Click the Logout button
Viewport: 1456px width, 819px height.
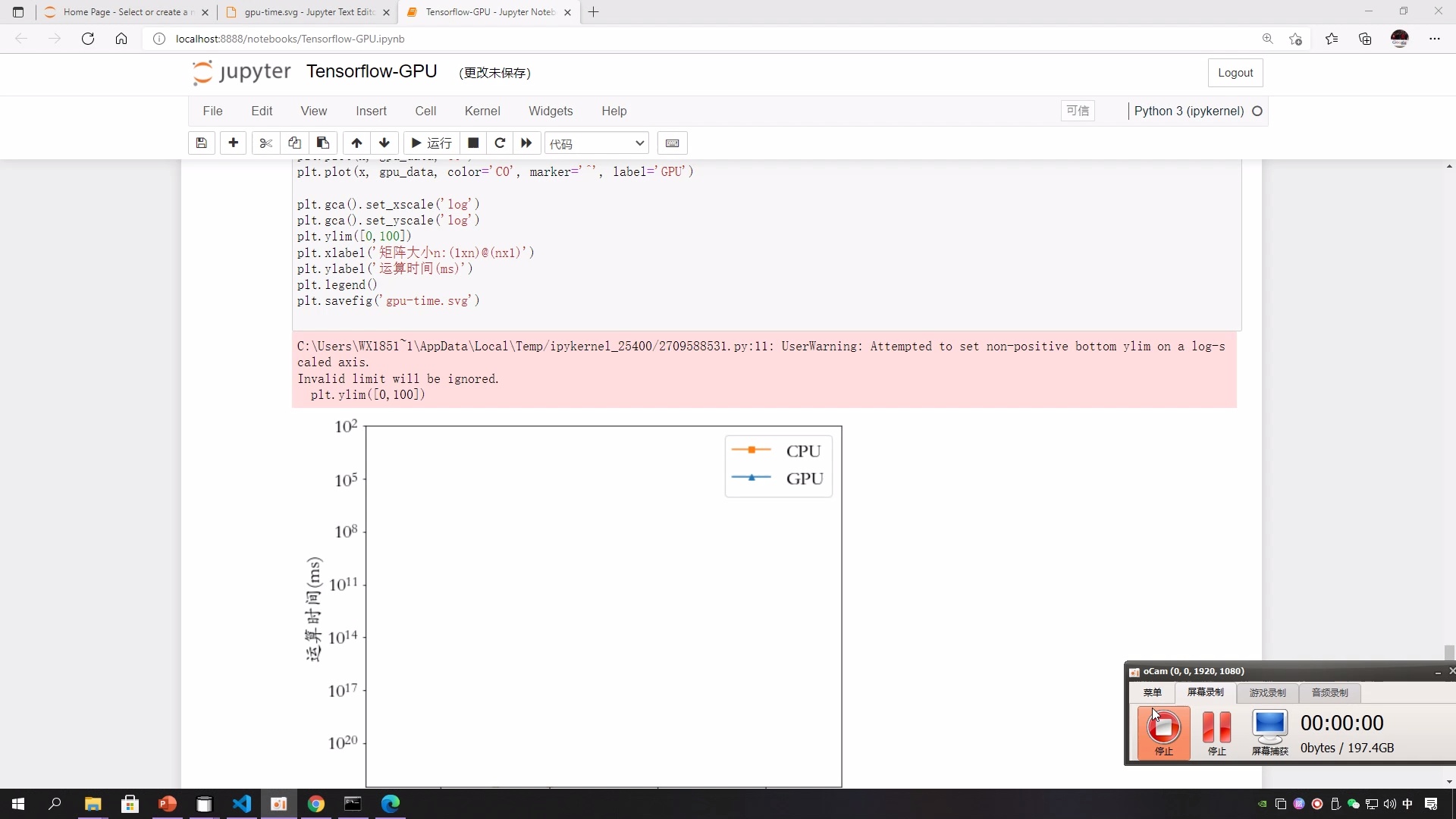click(1235, 73)
